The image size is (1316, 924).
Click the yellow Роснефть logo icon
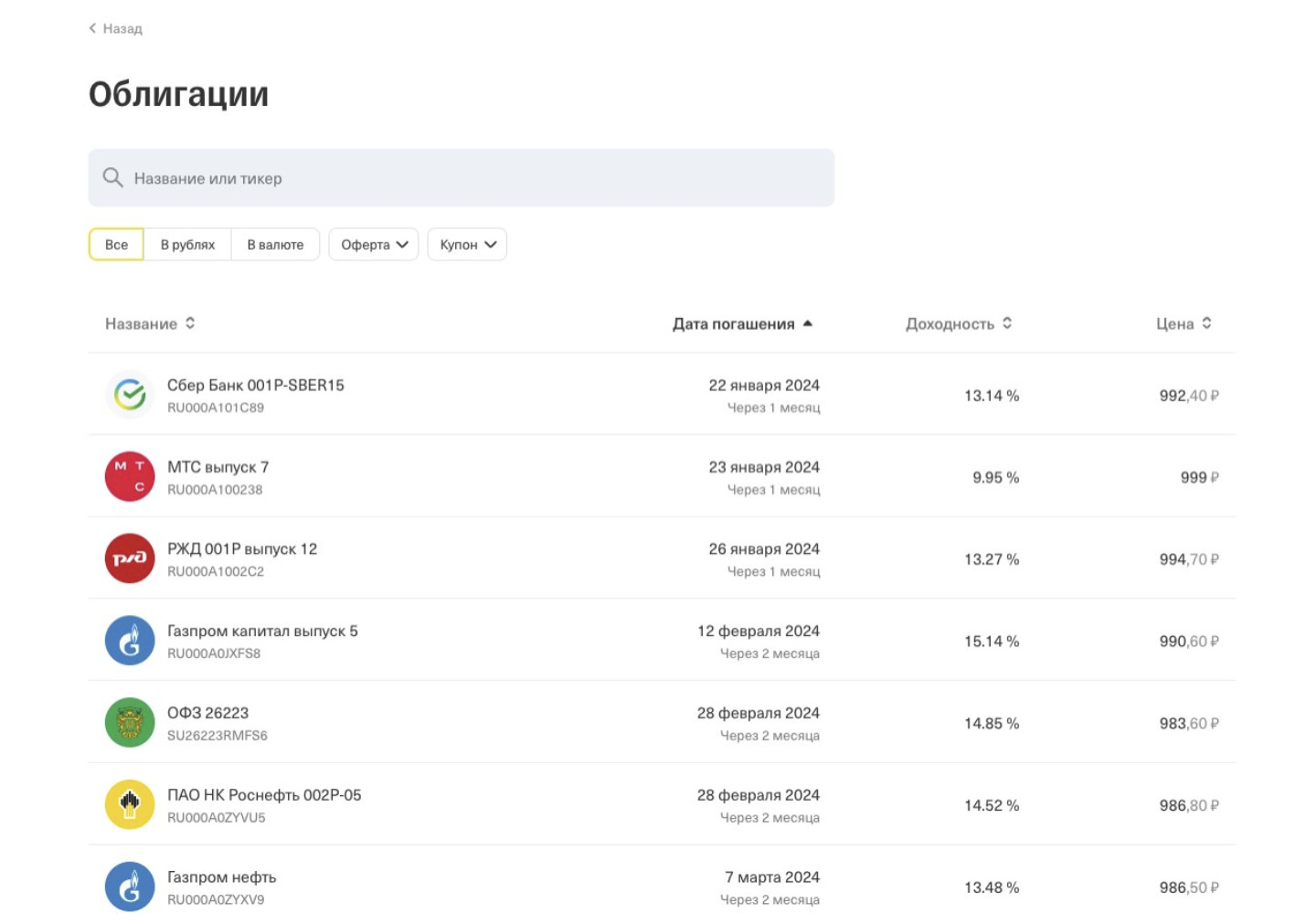point(130,804)
